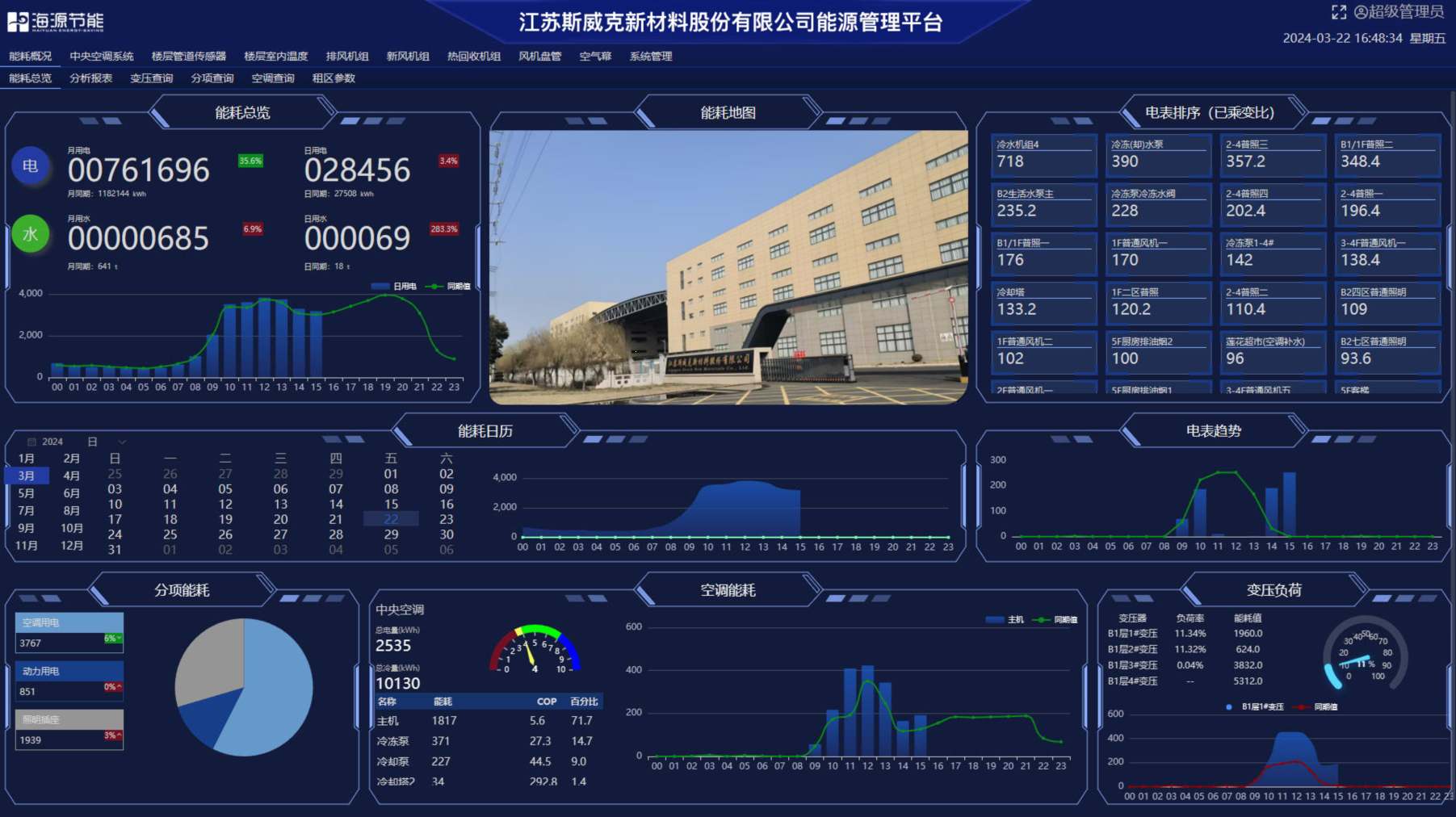Switch to the 变压查询 tab
This screenshot has height=817, width=1456.
(152, 78)
